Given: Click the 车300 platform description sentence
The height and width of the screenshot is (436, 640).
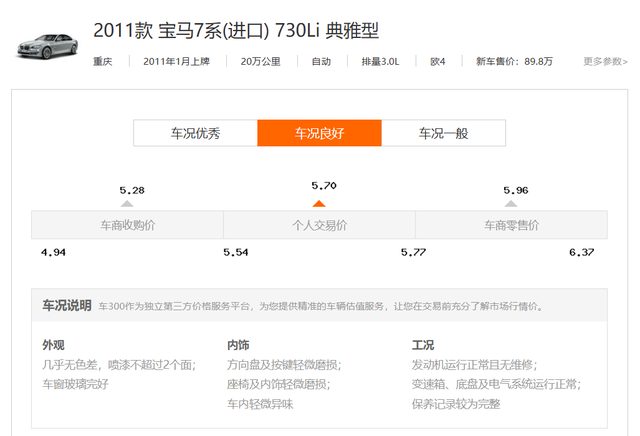Looking at the screenshot, I should pyautogui.click(x=321, y=306).
